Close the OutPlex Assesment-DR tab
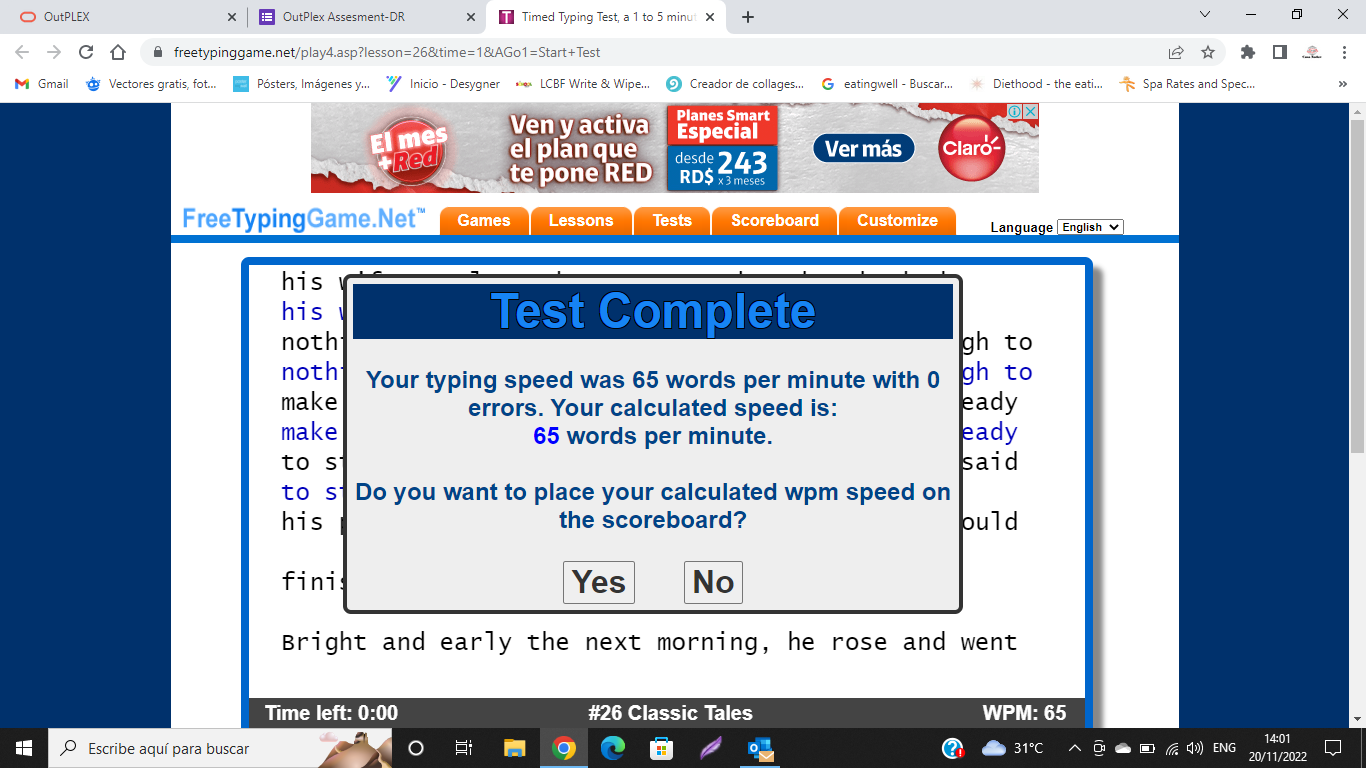This screenshot has width=1366, height=768. pyautogui.click(x=470, y=17)
